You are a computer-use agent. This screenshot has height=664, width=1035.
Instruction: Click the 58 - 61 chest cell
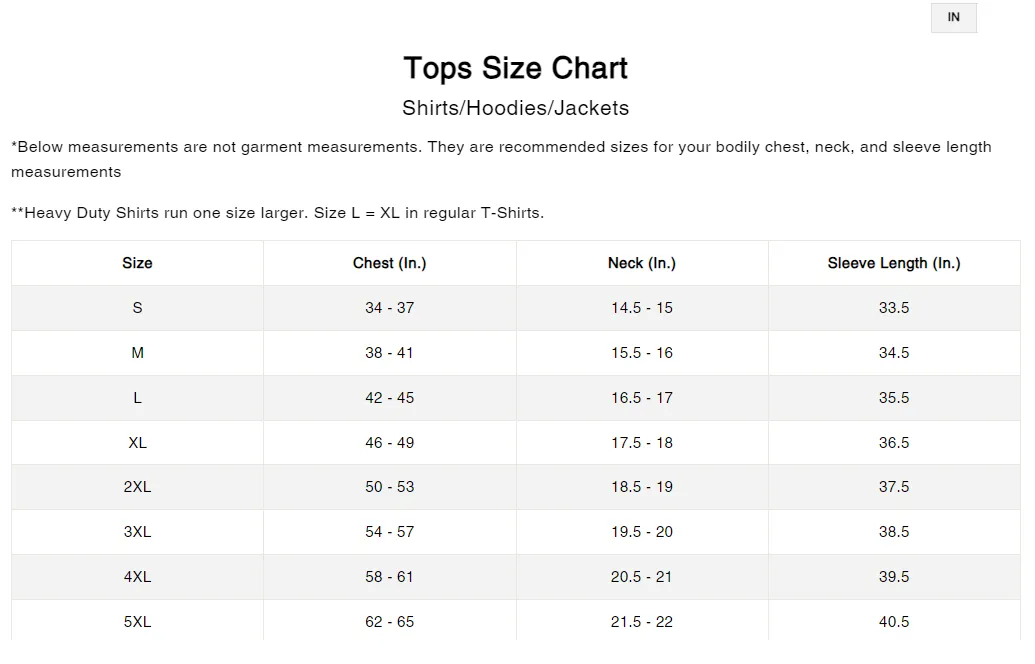(x=389, y=577)
